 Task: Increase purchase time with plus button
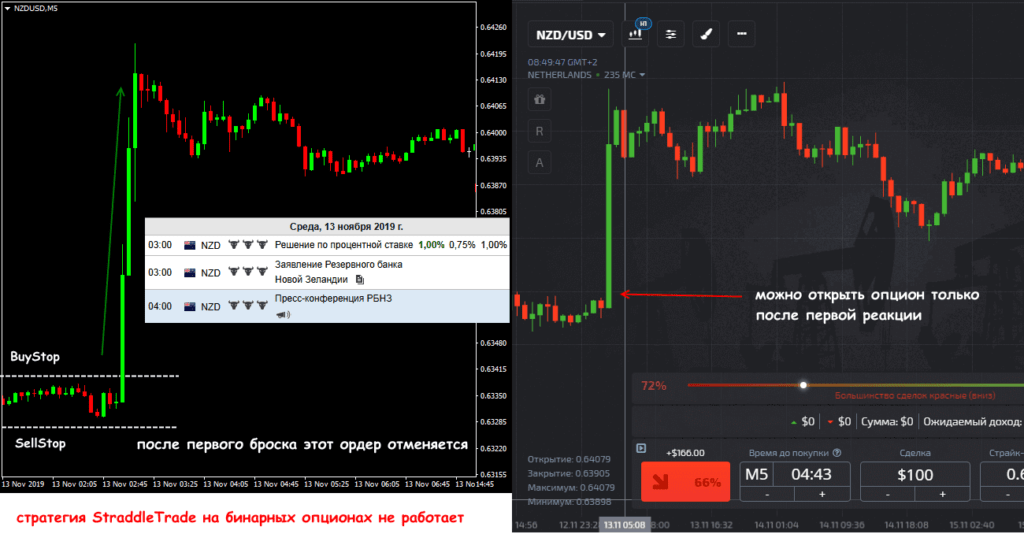(822, 495)
